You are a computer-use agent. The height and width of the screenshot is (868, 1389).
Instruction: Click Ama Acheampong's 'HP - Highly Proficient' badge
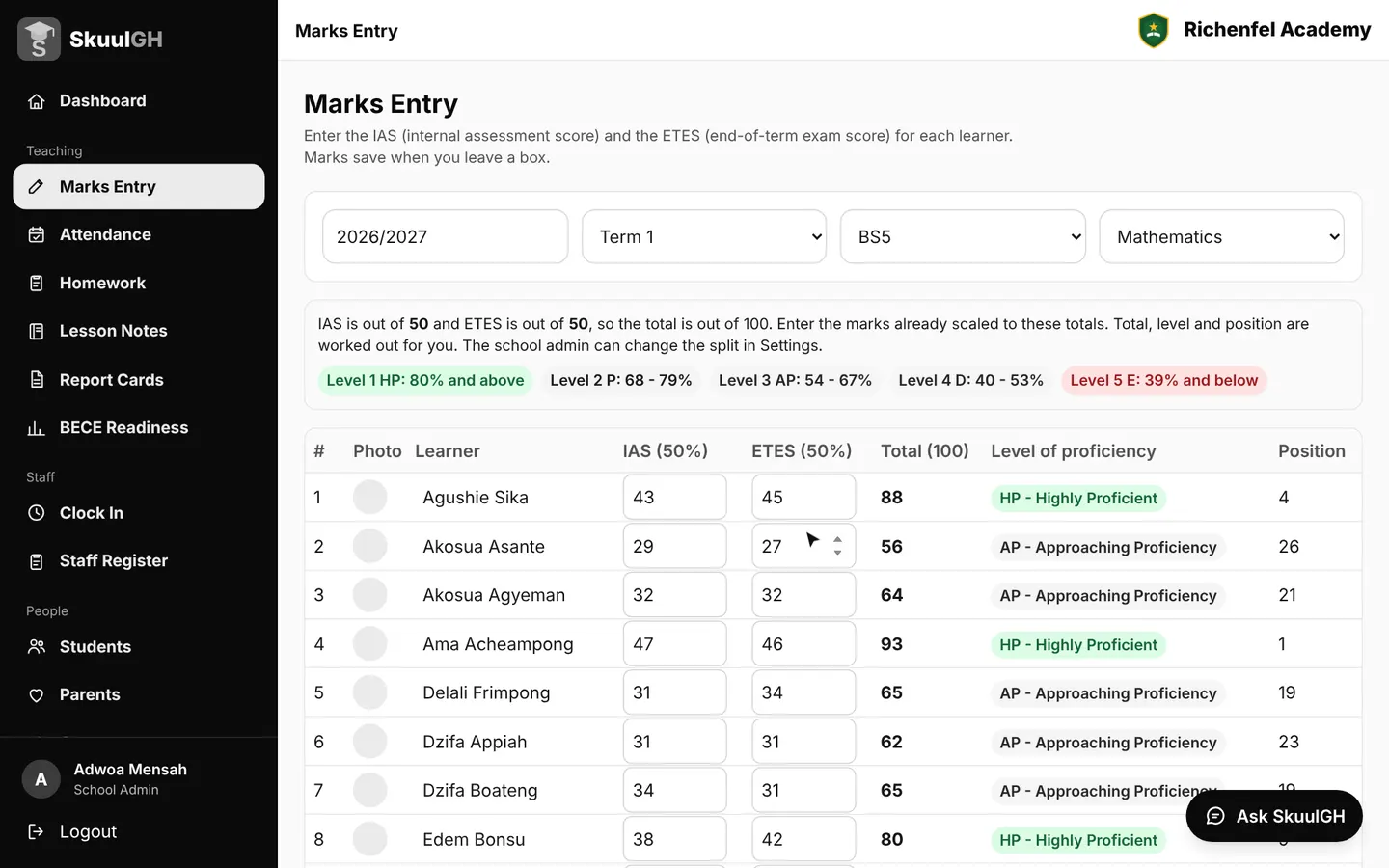pos(1078,644)
